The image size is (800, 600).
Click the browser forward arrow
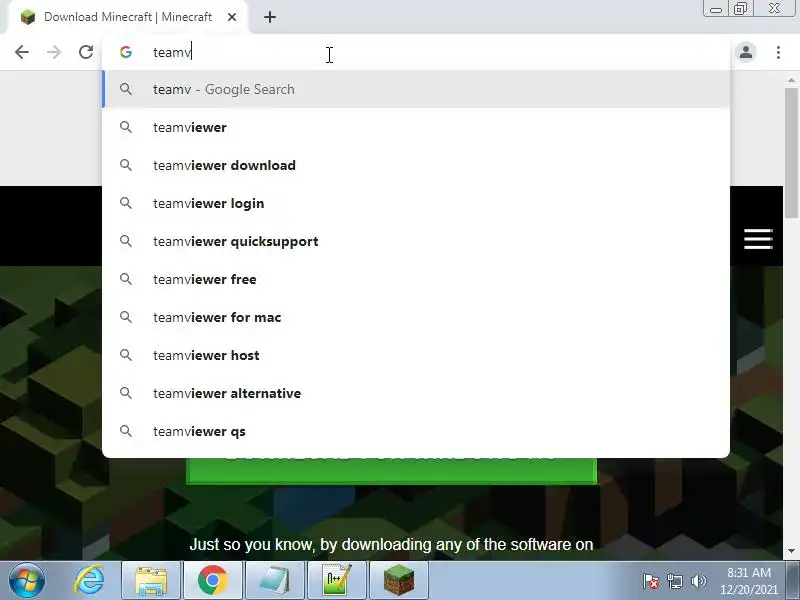(x=54, y=52)
